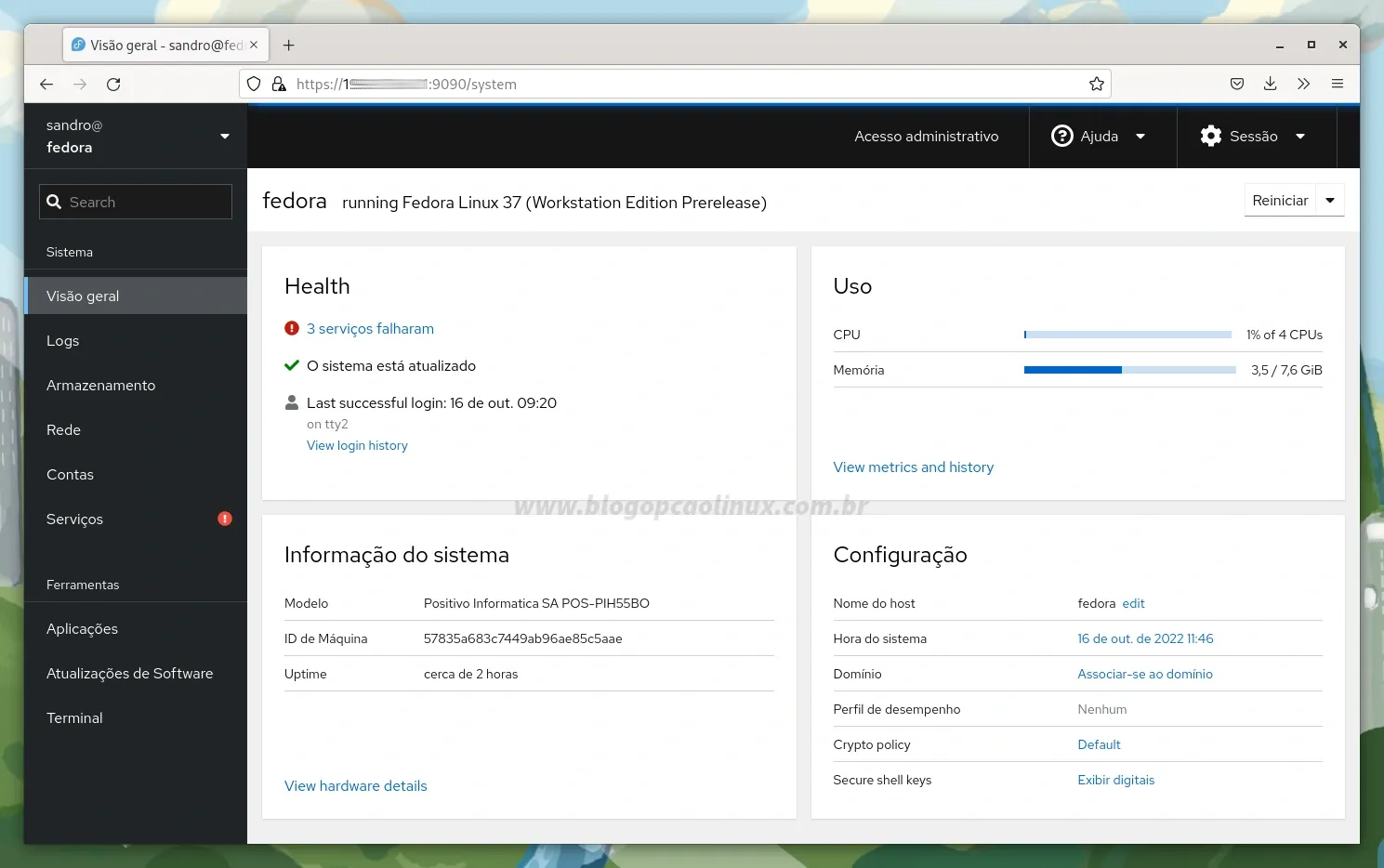Screen dimensions: 1384x868
Task: Click the Default crypto policy link
Action: (1099, 744)
